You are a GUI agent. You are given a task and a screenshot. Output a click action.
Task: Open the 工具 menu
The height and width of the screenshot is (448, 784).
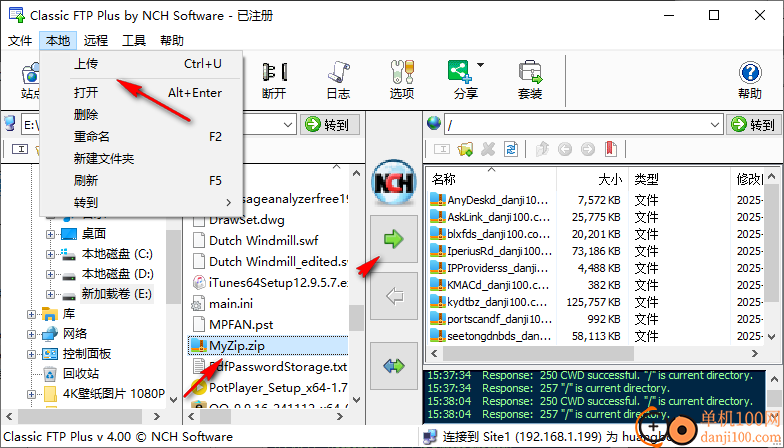click(x=134, y=40)
